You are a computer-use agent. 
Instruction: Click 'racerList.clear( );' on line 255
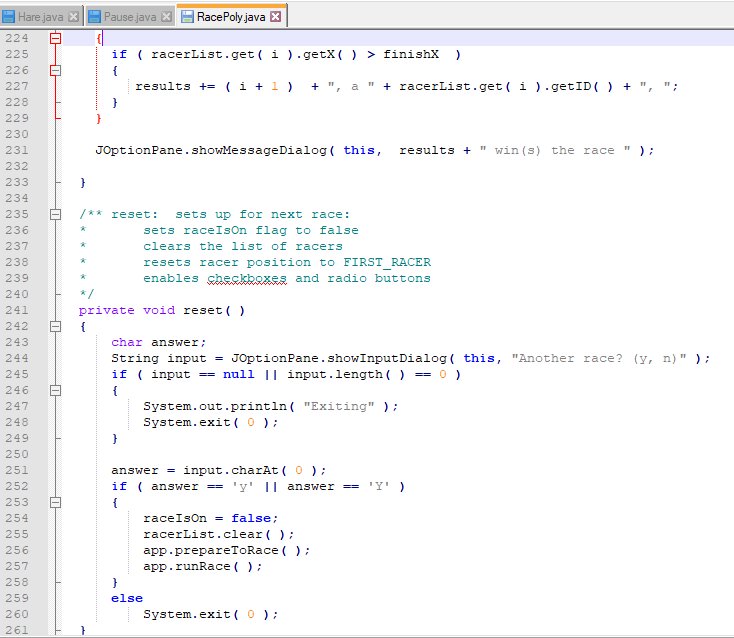point(219,534)
